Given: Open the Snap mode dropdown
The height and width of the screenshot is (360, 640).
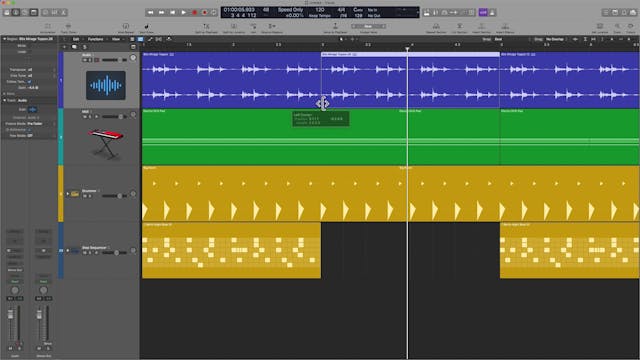Looking at the screenshot, I should click(498, 39).
